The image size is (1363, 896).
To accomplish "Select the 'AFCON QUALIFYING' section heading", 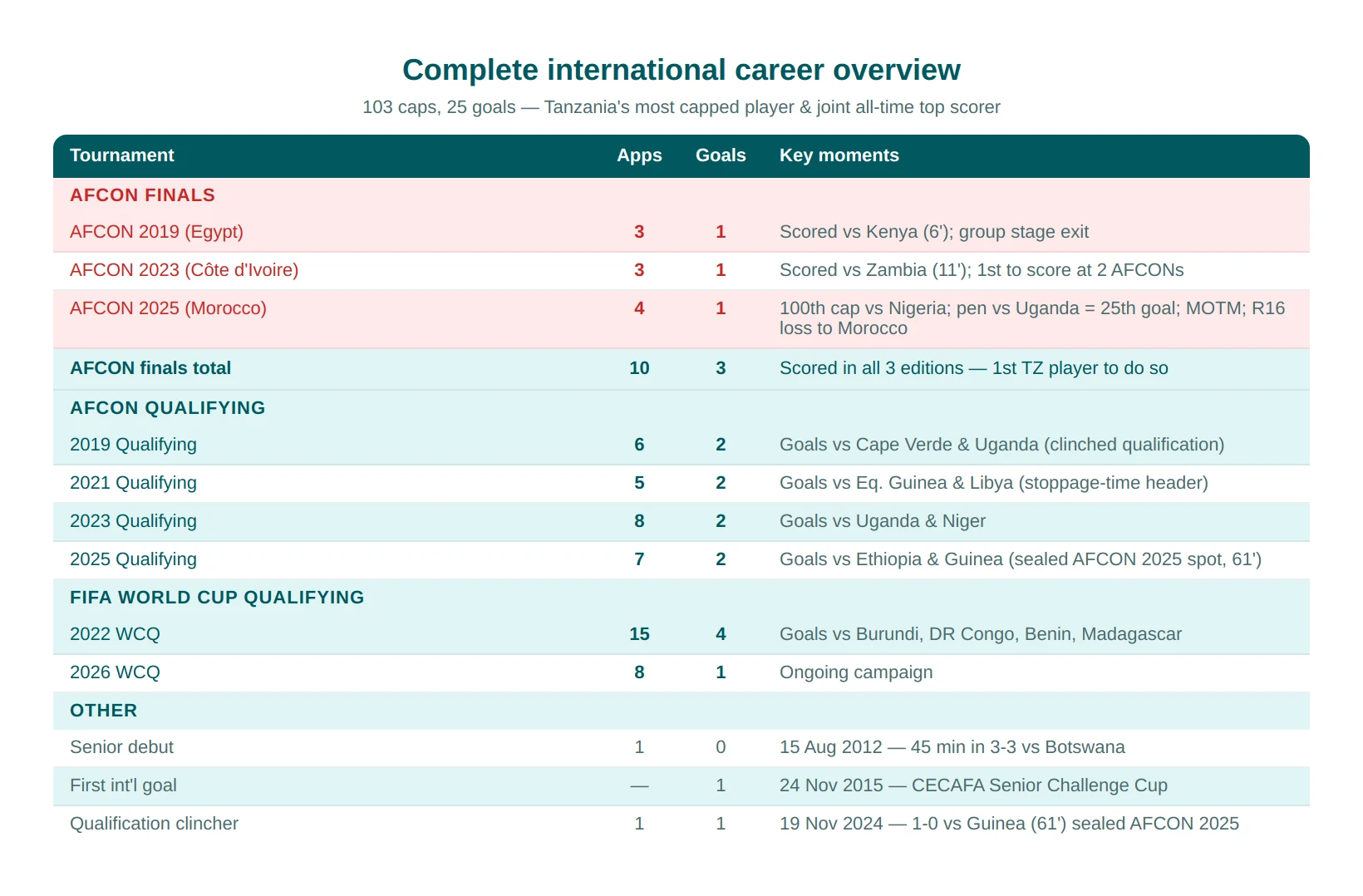I will pyautogui.click(x=168, y=408).
